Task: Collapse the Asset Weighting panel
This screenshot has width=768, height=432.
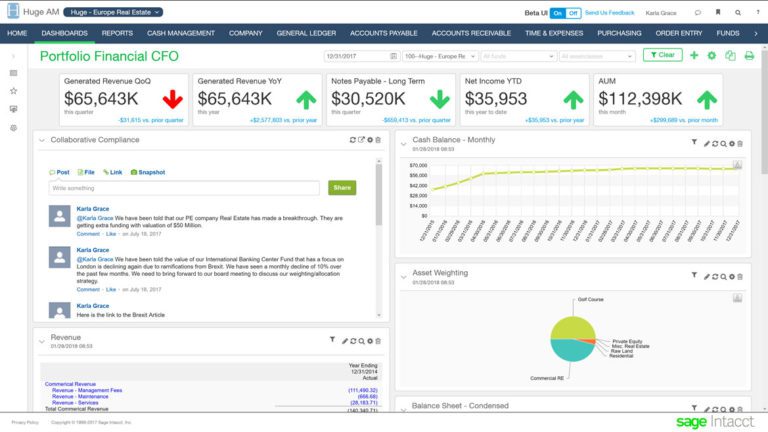Action: [x=402, y=272]
